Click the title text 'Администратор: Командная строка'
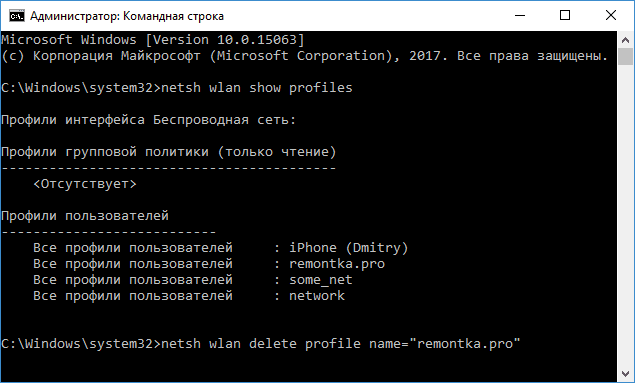Screen dimensions: 635x383 click(127, 16)
